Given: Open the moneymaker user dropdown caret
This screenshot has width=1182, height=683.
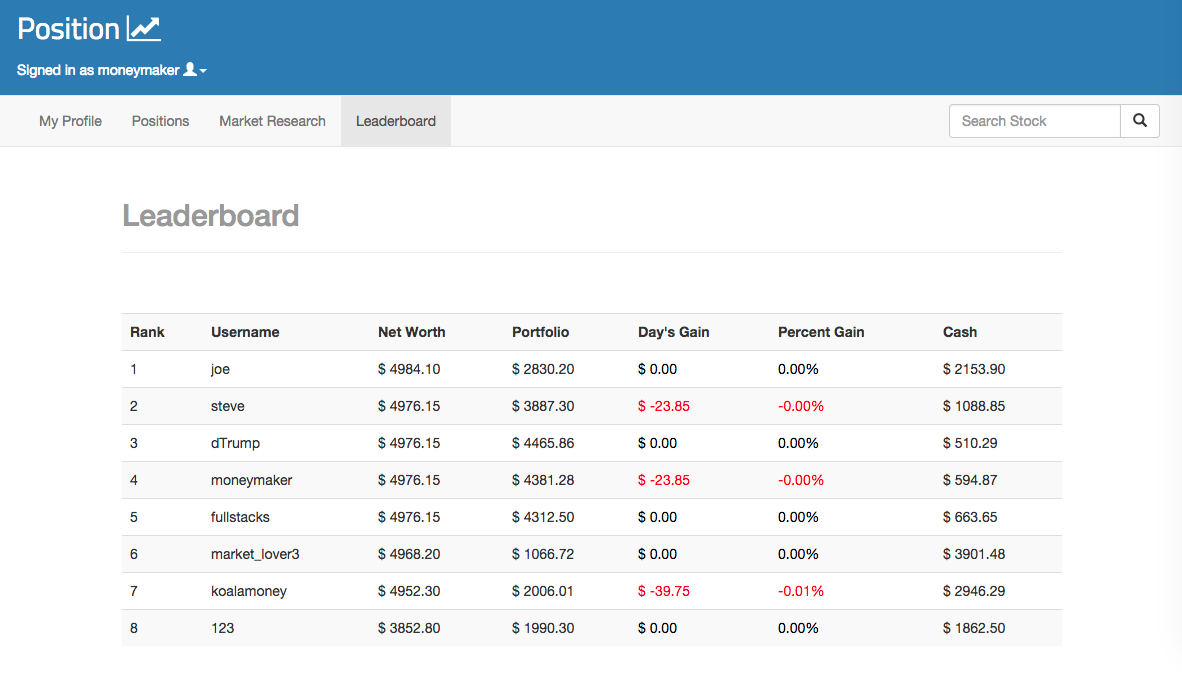Looking at the screenshot, I should click(203, 71).
